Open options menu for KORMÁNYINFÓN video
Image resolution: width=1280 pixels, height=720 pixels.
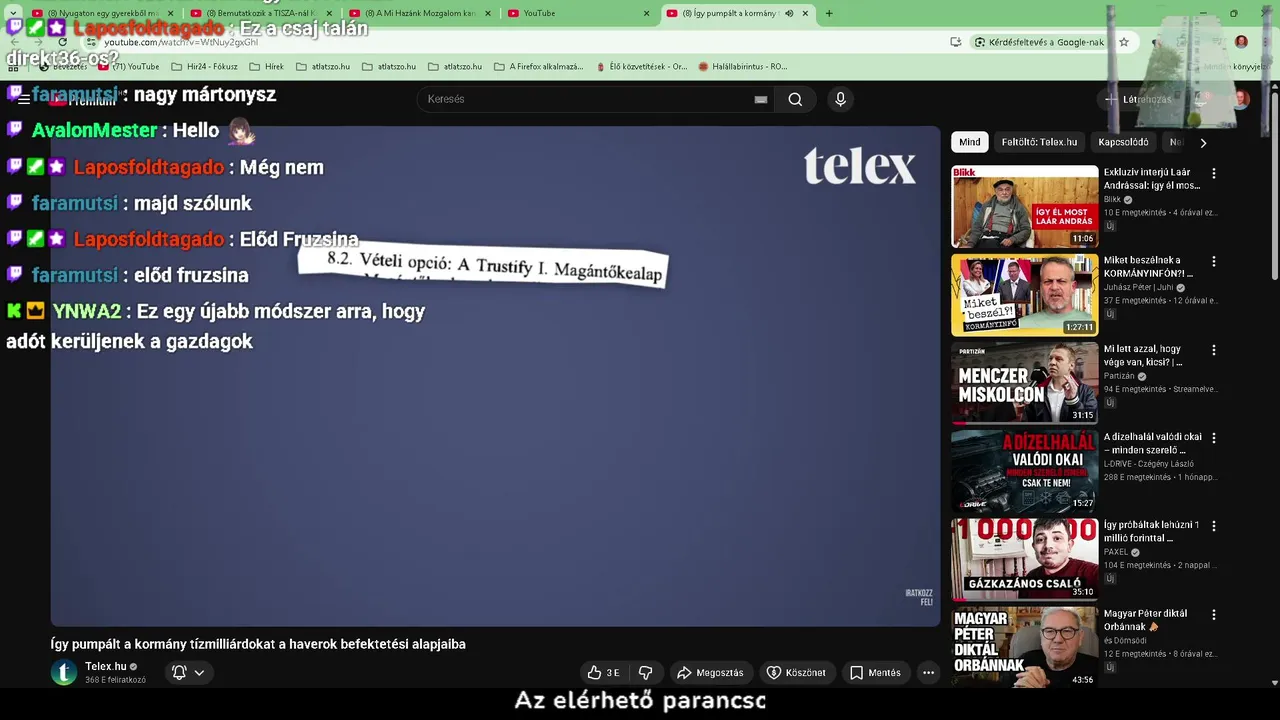coord(1214,262)
